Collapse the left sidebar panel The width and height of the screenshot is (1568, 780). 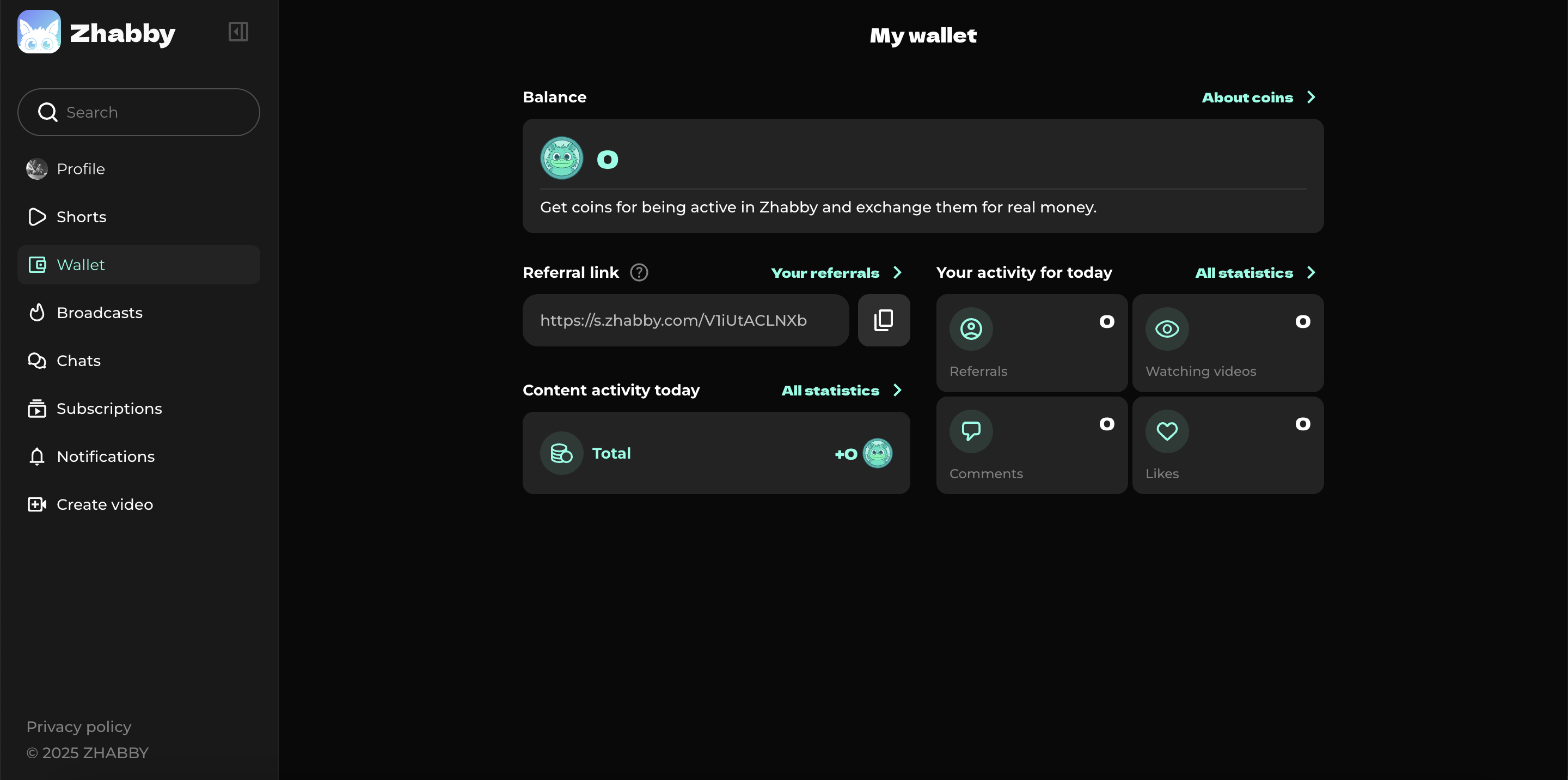click(x=237, y=31)
